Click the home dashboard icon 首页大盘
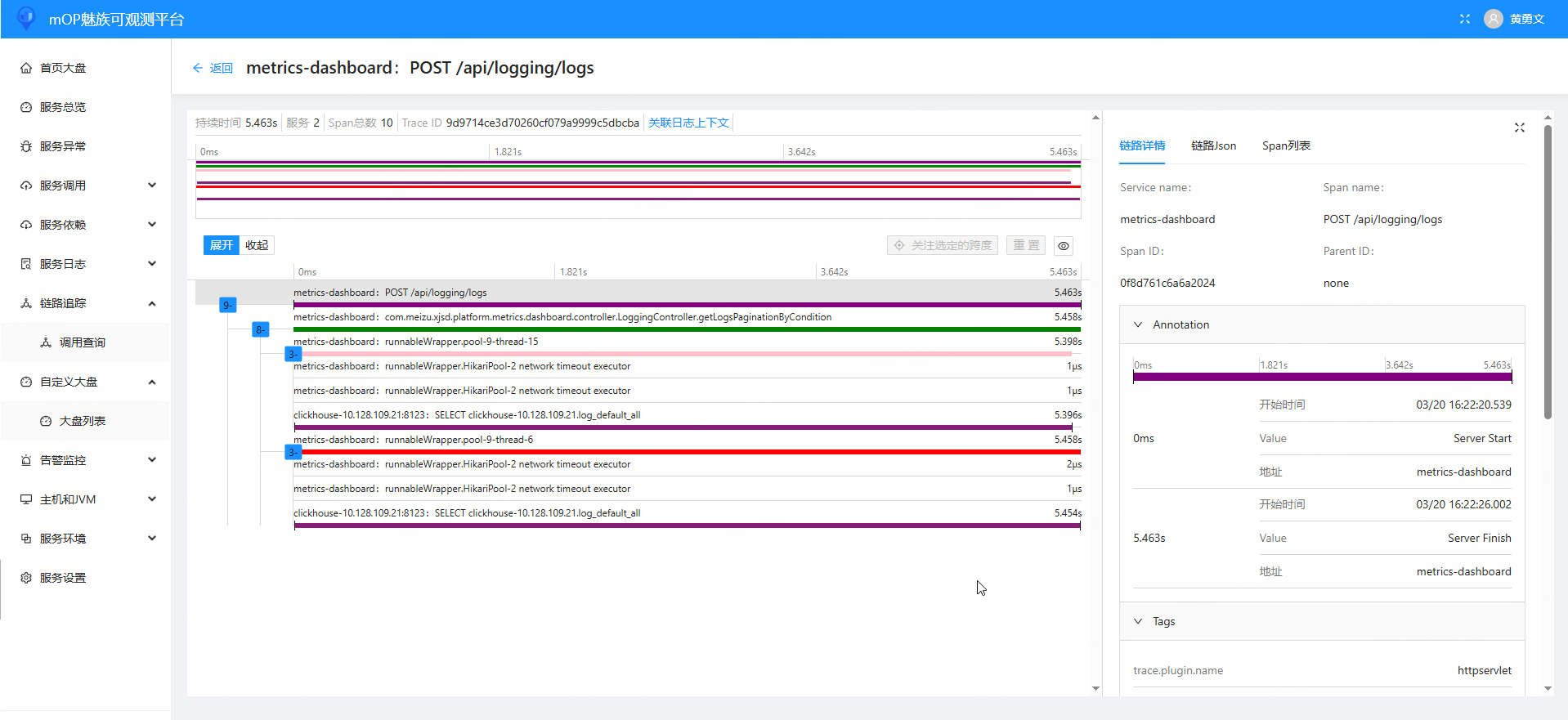The height and width of the screenshot is (720, 1568). pyautogui.click(x=26, y=68)
